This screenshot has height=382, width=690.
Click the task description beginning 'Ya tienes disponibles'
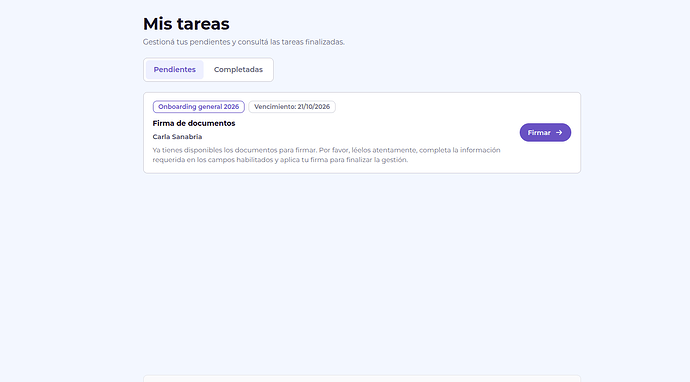327,155
